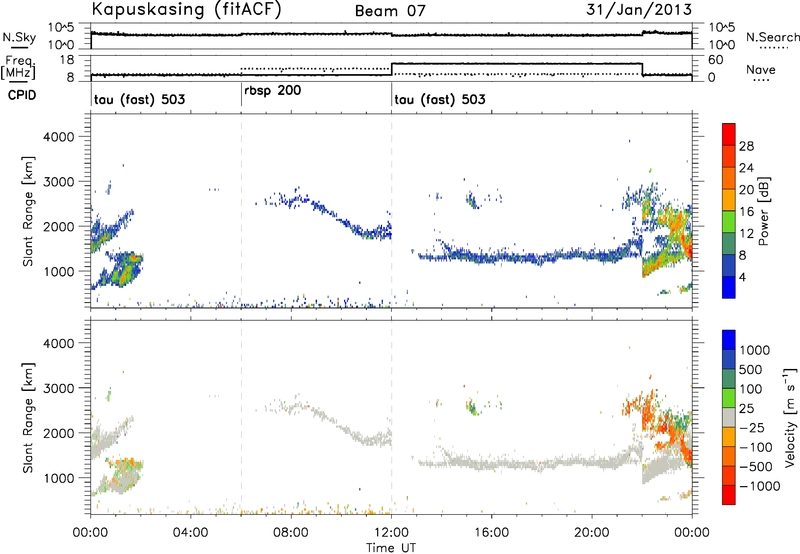
Task: Click the "4000" tick on the power panel
Action: [x=58, y=137]
